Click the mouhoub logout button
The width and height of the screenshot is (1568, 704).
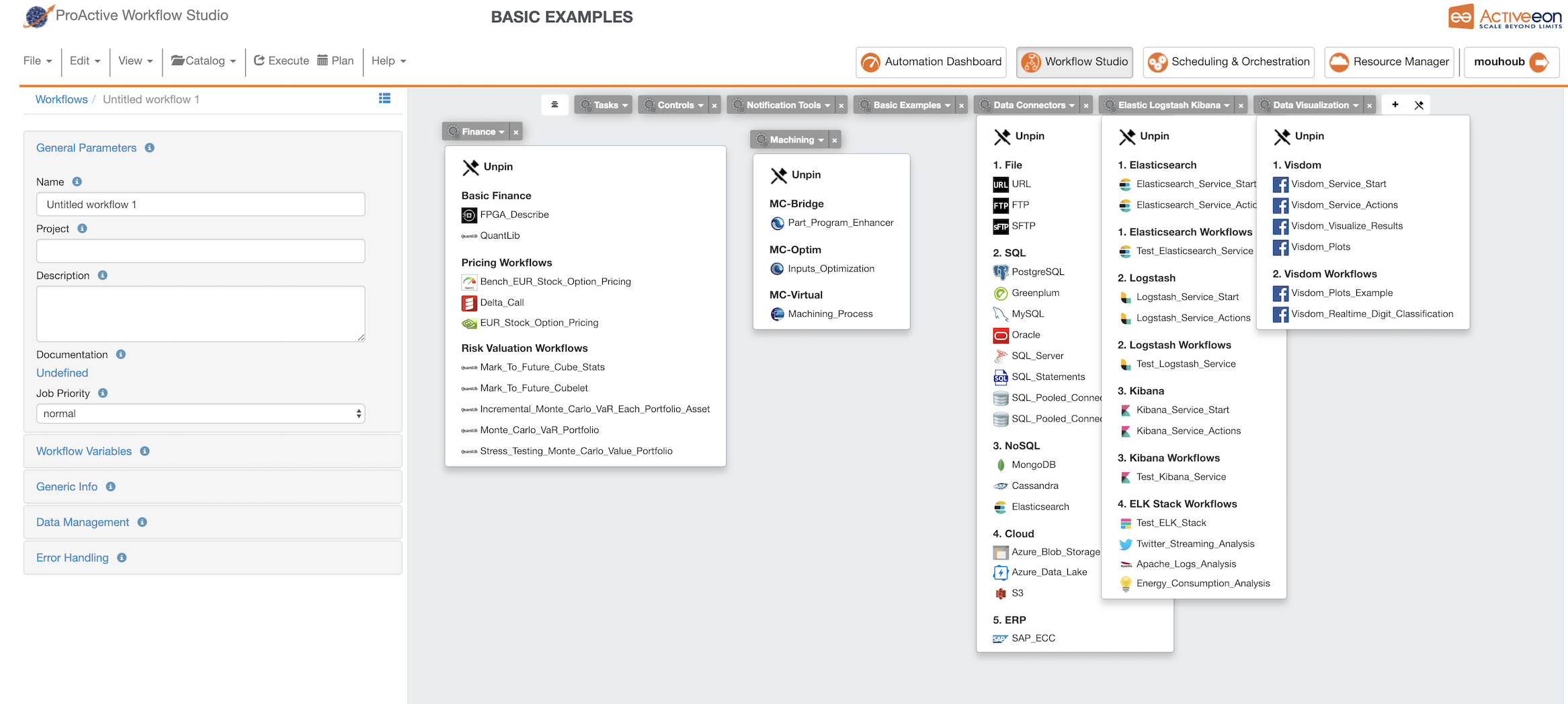click(1512, 62)
